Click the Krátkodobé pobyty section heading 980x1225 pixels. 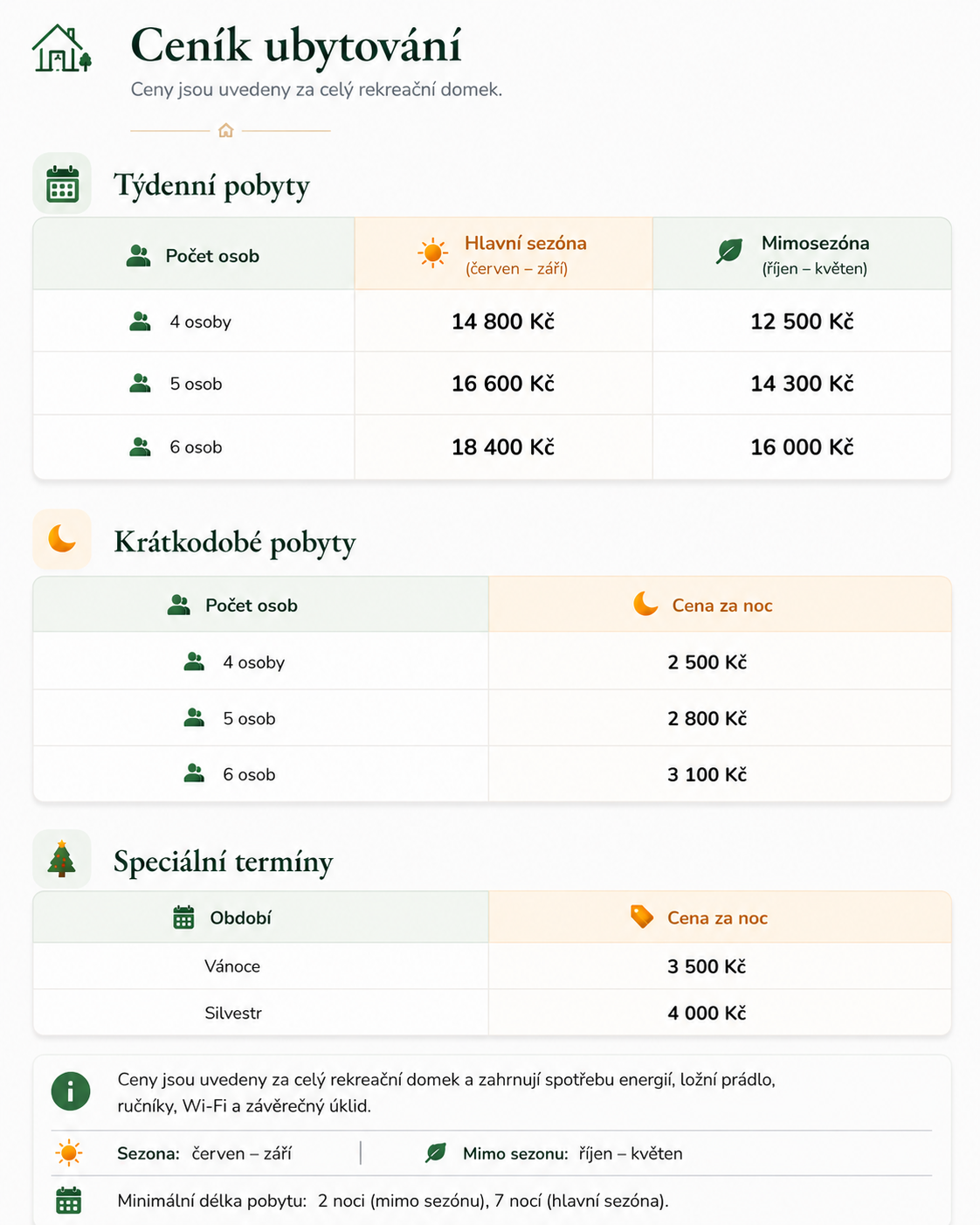pos(235,543)
